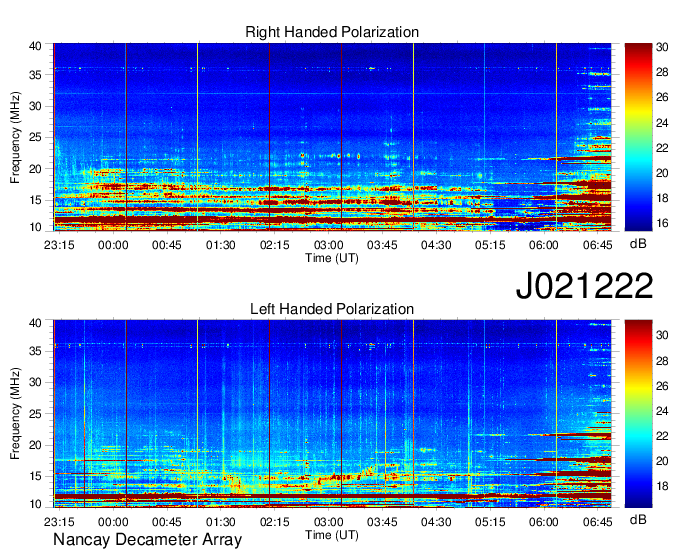Click 23:15 tick on the right-handed plot

(59, 245)
